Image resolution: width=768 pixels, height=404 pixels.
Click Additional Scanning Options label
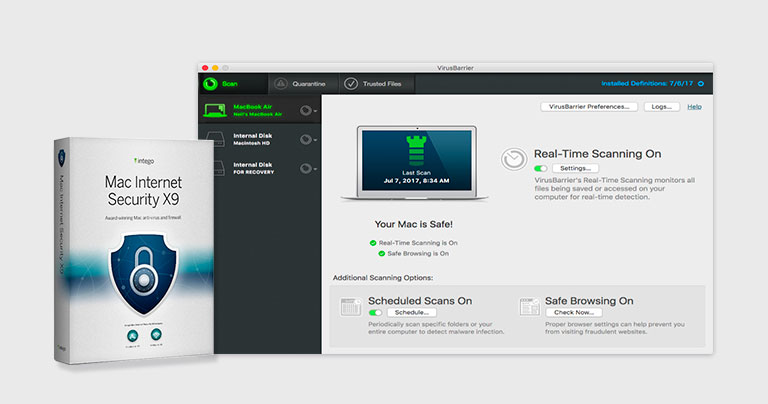[383, 278]
